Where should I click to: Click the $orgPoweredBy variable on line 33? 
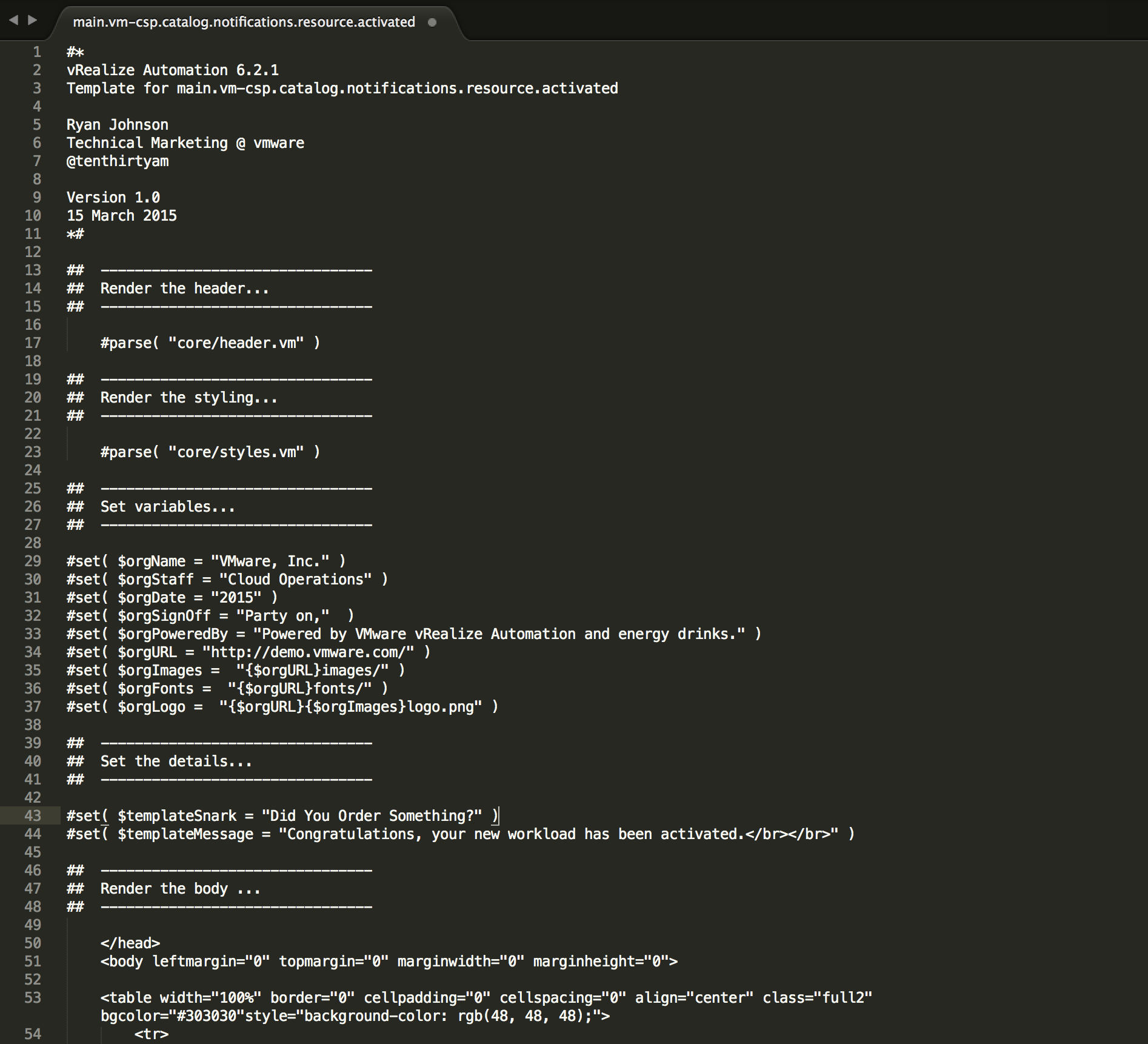click(173, 634)
